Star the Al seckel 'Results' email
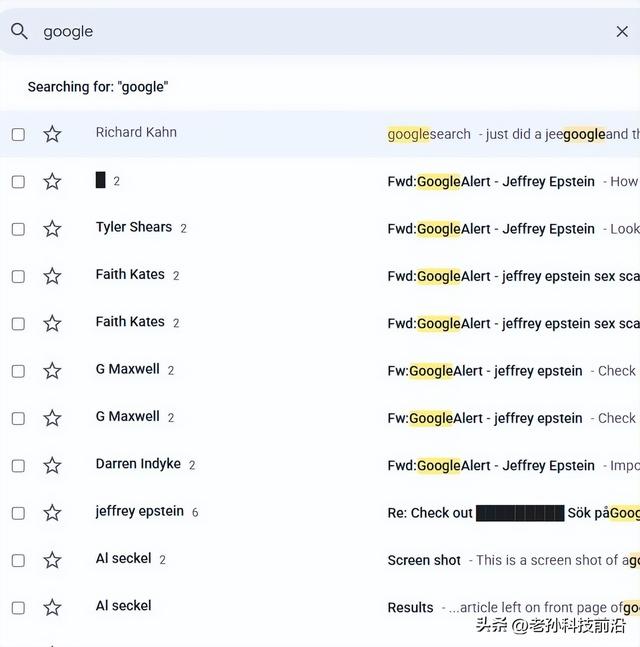 (x=52, y=608)
